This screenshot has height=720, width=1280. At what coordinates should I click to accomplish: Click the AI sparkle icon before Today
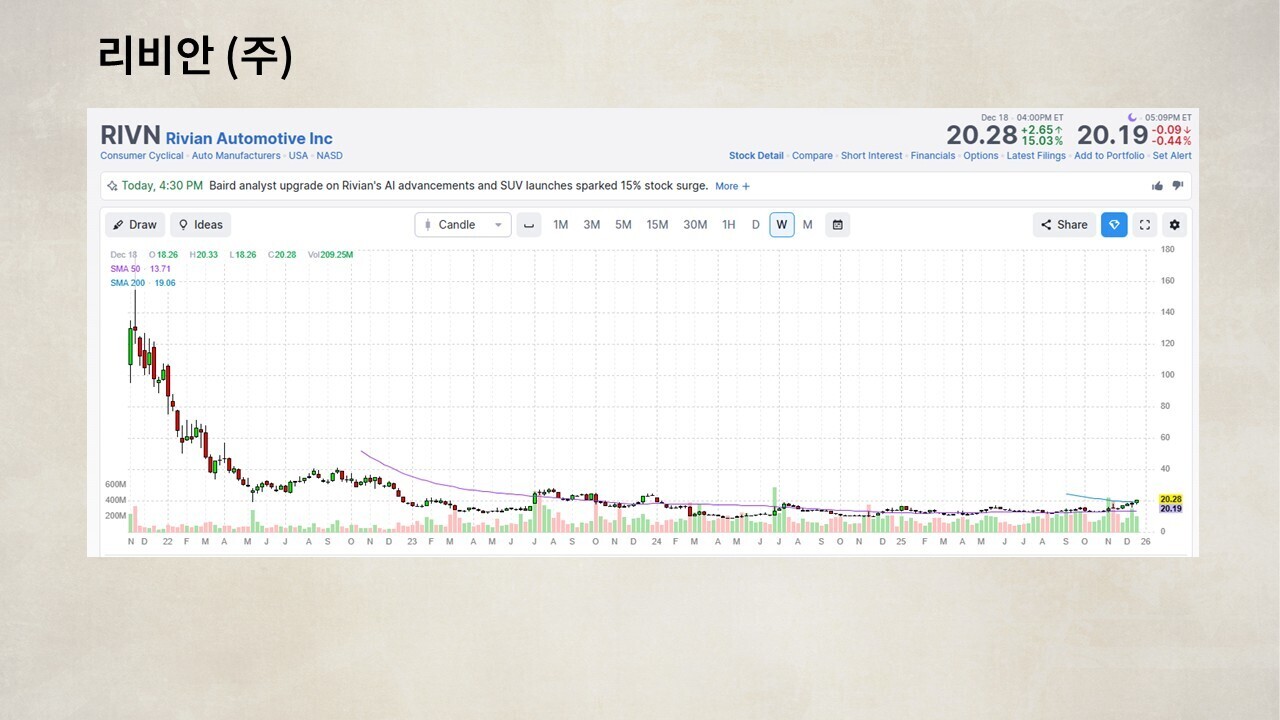click(x=112, y=186)
